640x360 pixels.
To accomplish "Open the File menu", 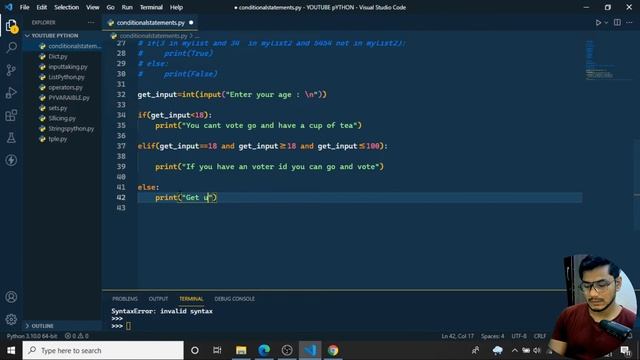I will [24, 7].
